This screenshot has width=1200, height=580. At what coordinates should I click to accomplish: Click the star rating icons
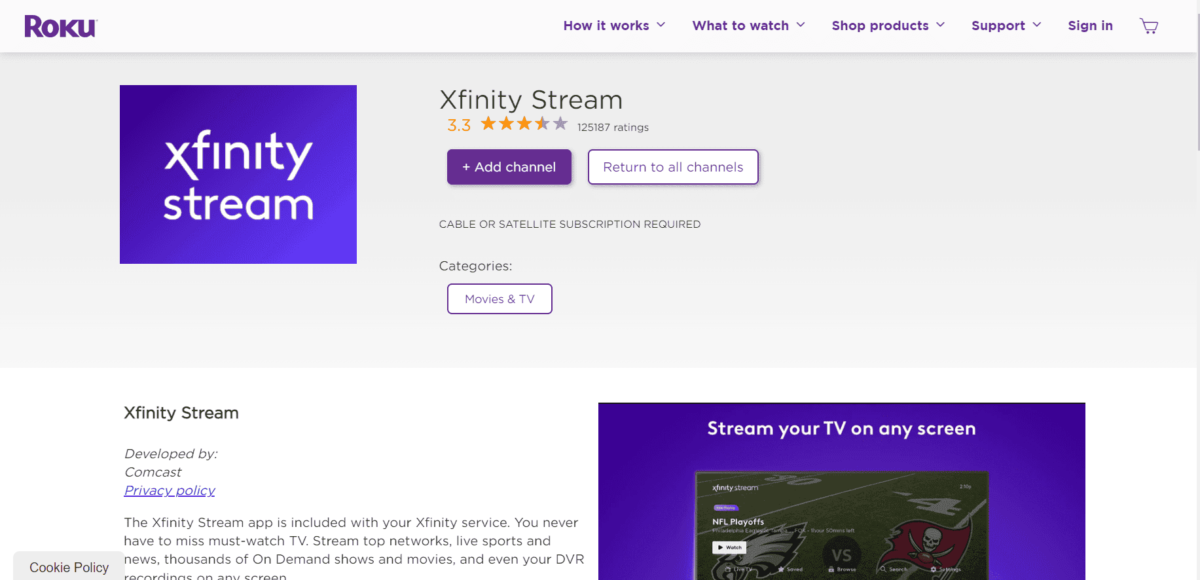click(x=524, y=124)
